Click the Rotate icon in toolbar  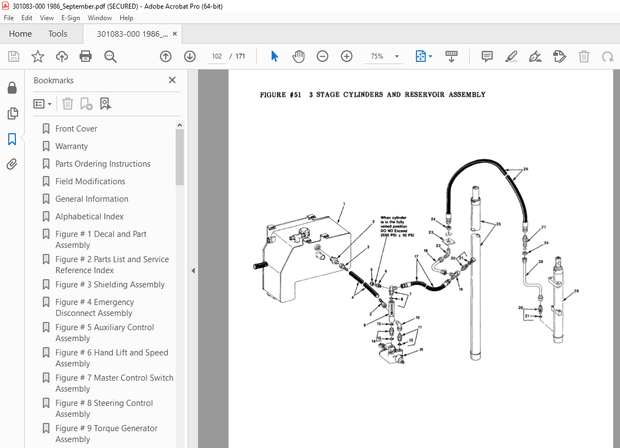(x=608, y=57)
